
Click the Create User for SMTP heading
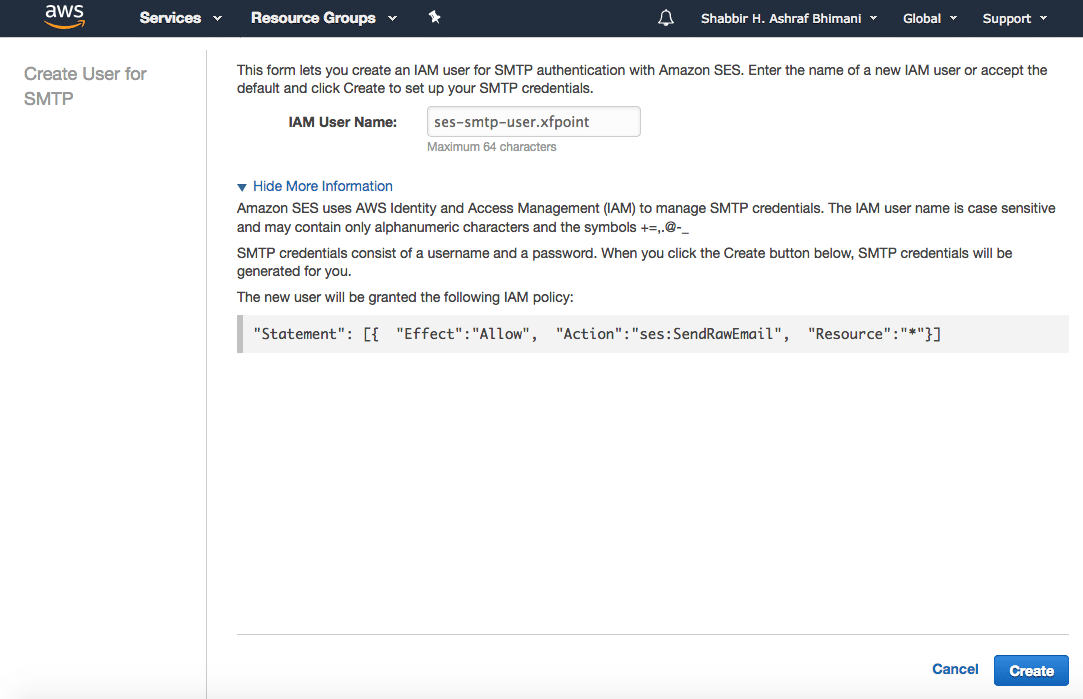[85, 86]
